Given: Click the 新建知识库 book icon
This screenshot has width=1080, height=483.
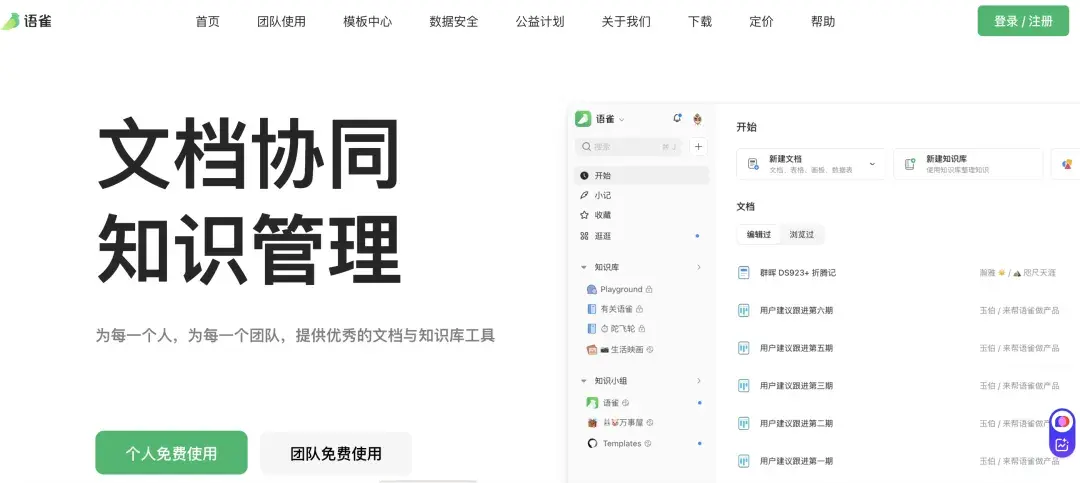Looking at the screenshot, I should tap(909, 164).
